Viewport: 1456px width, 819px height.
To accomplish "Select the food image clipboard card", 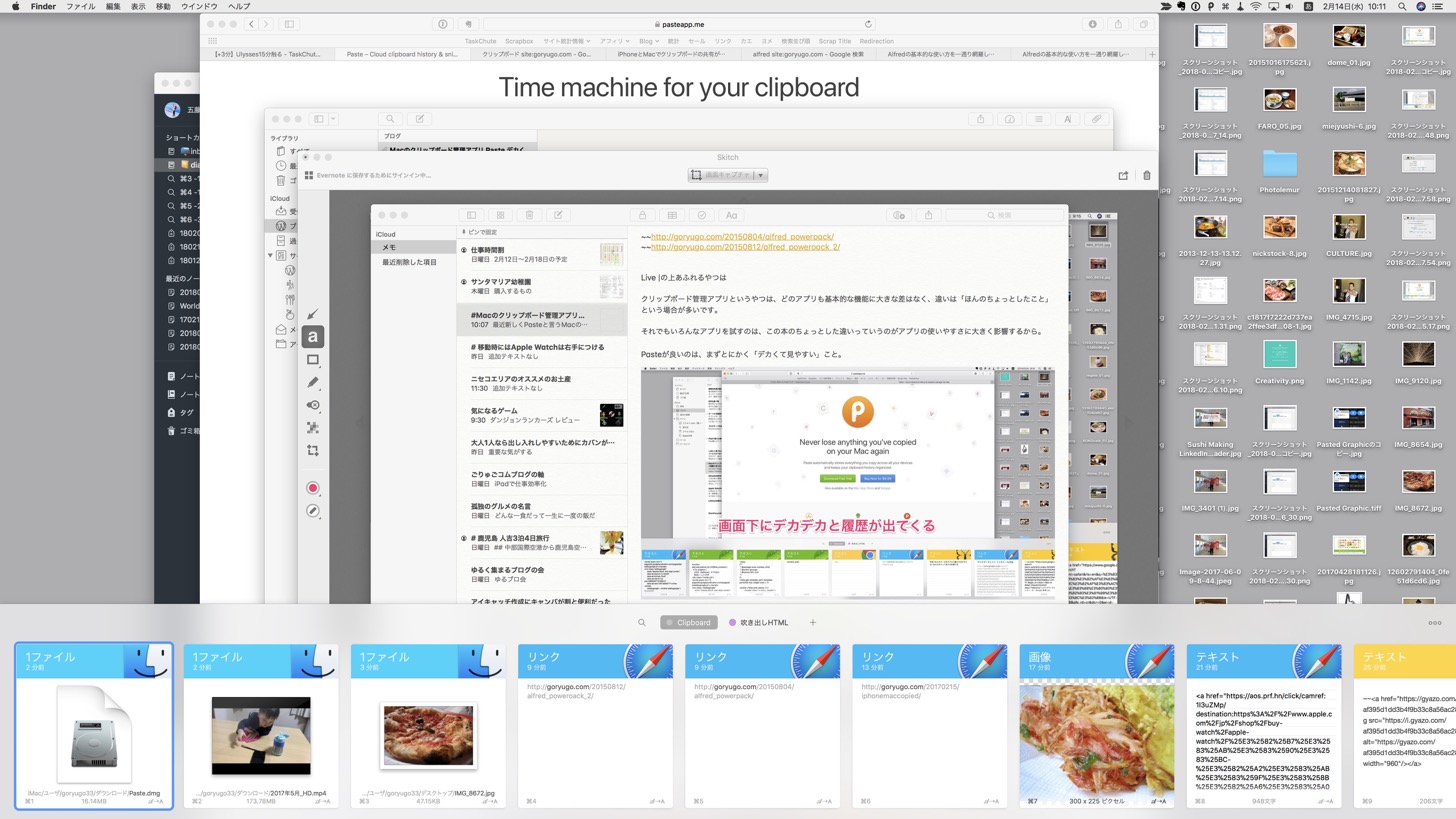I will [1097, 725].
